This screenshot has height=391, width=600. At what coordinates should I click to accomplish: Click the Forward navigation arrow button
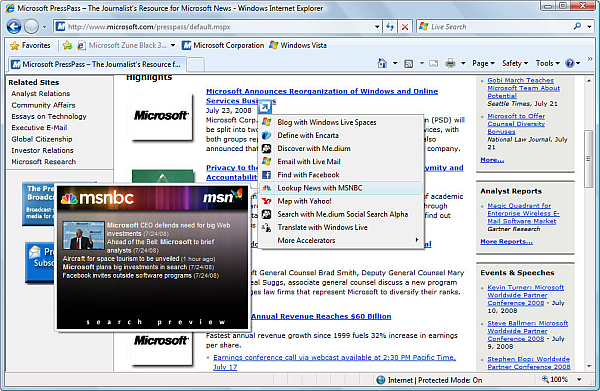[x=31, y=26]
